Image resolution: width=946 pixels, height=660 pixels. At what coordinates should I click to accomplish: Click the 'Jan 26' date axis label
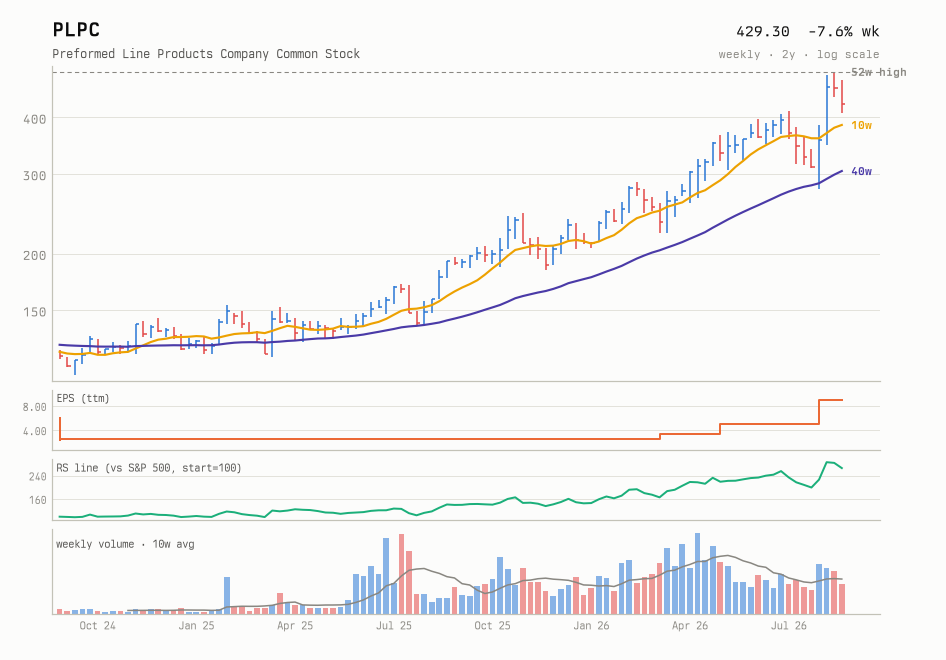591,626
